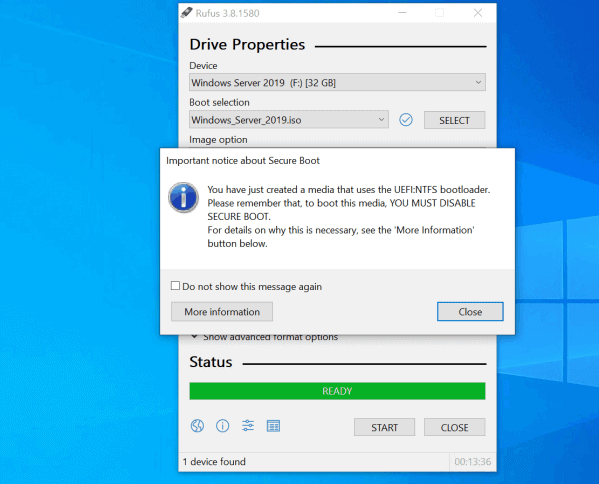Open Rufus language selection globe icon
This screenshot has height=484, width=599.
[197, 426]
